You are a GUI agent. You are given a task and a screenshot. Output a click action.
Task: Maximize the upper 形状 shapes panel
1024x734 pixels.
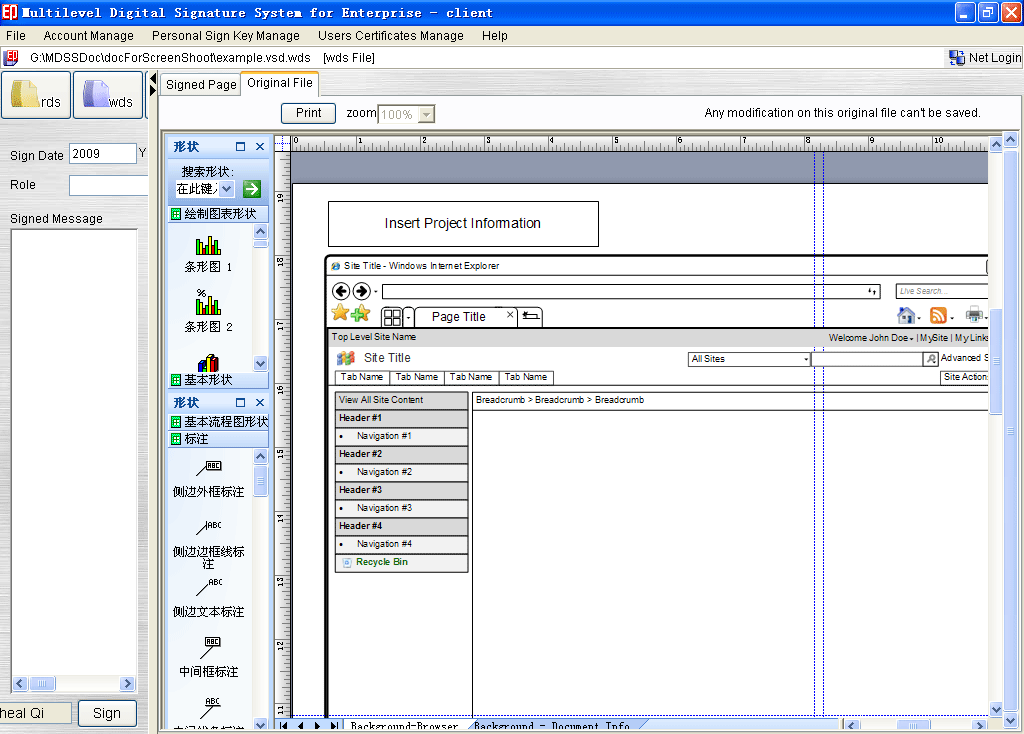tap(240, 146)
